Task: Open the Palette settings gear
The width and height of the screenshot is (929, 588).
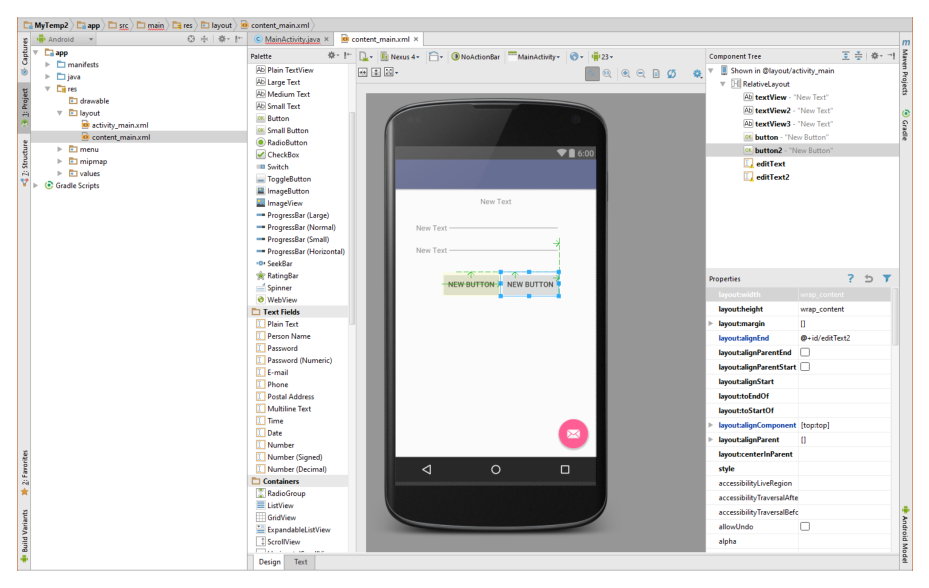Action: point(332,55)
